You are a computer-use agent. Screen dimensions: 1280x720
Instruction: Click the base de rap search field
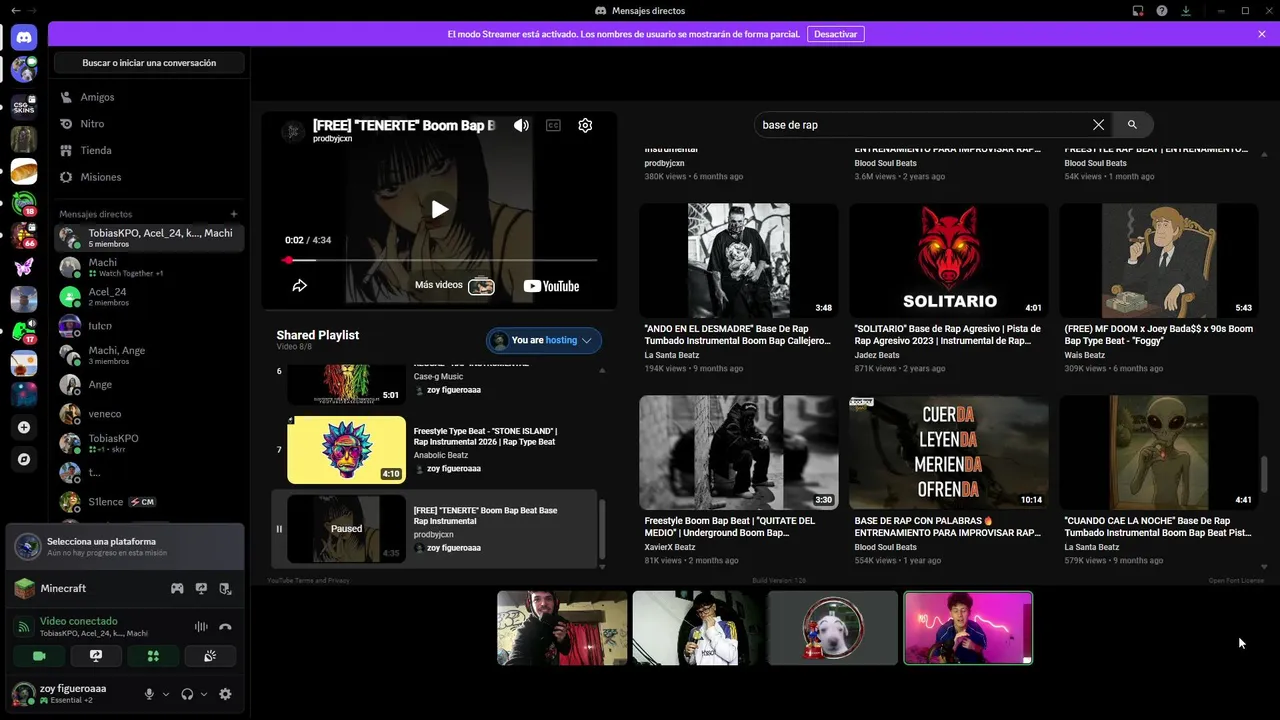tap(920, 125)
